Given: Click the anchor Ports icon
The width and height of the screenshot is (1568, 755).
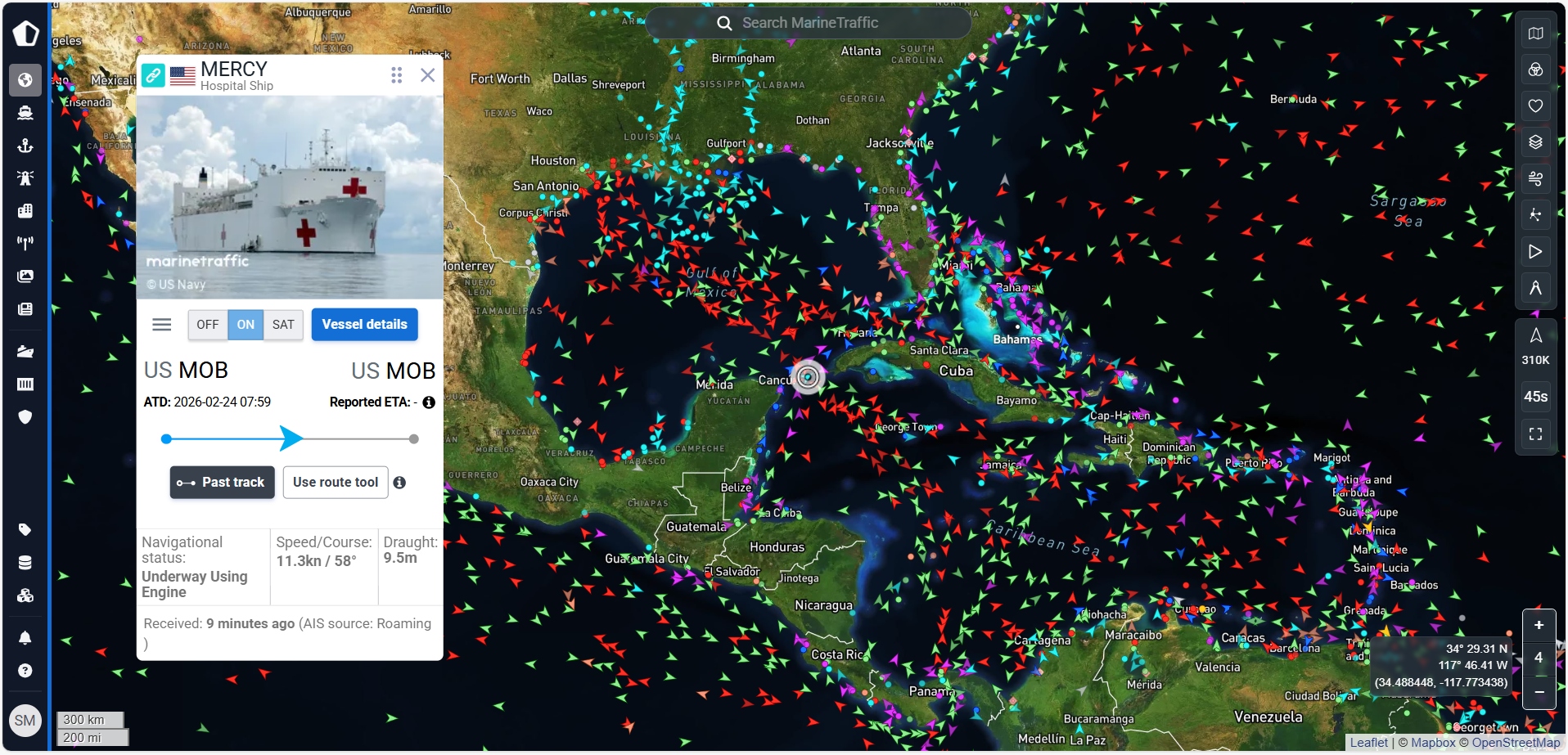Looking at the screenshot, I should 25,146.
